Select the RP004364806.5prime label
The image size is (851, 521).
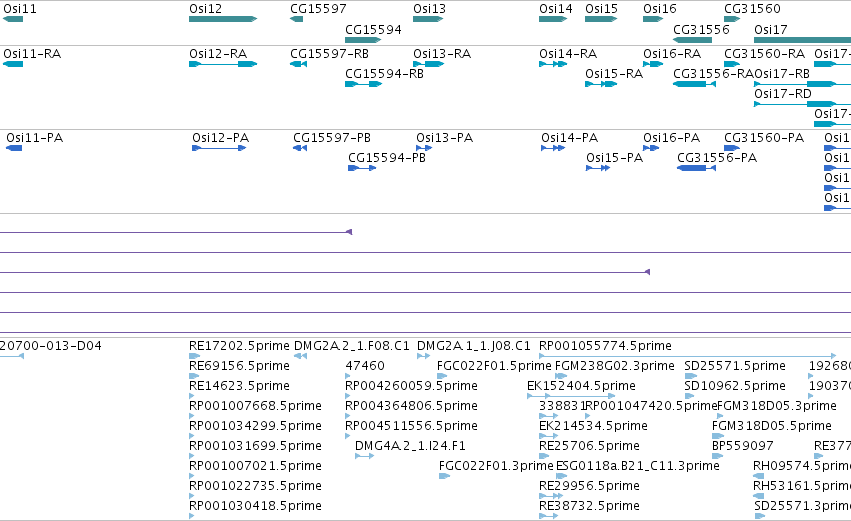411,406
